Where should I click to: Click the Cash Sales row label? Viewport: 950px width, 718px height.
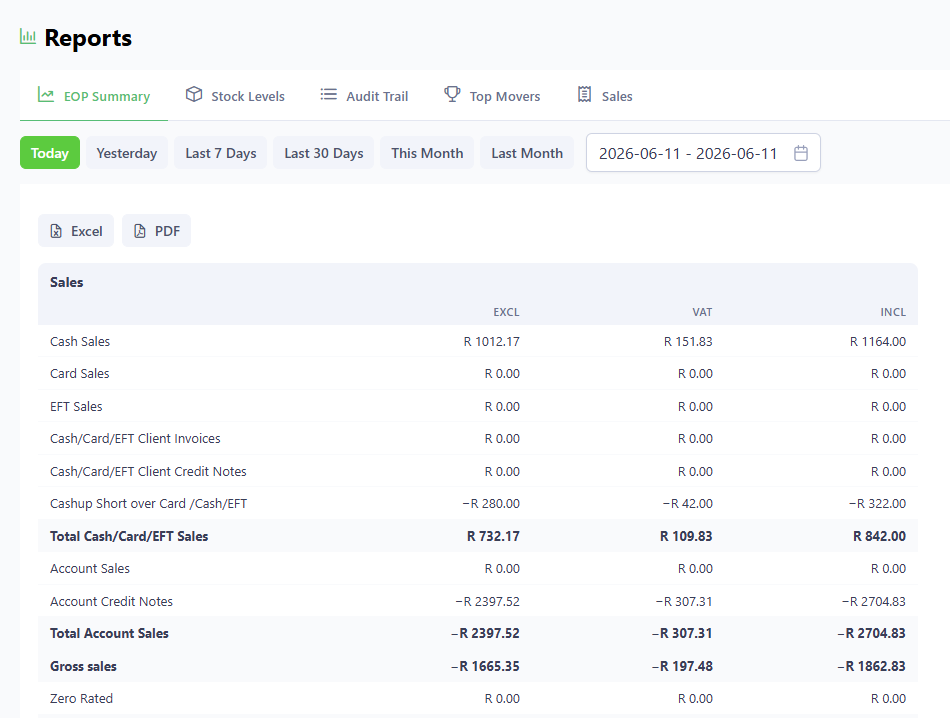[x=80, y=342]
